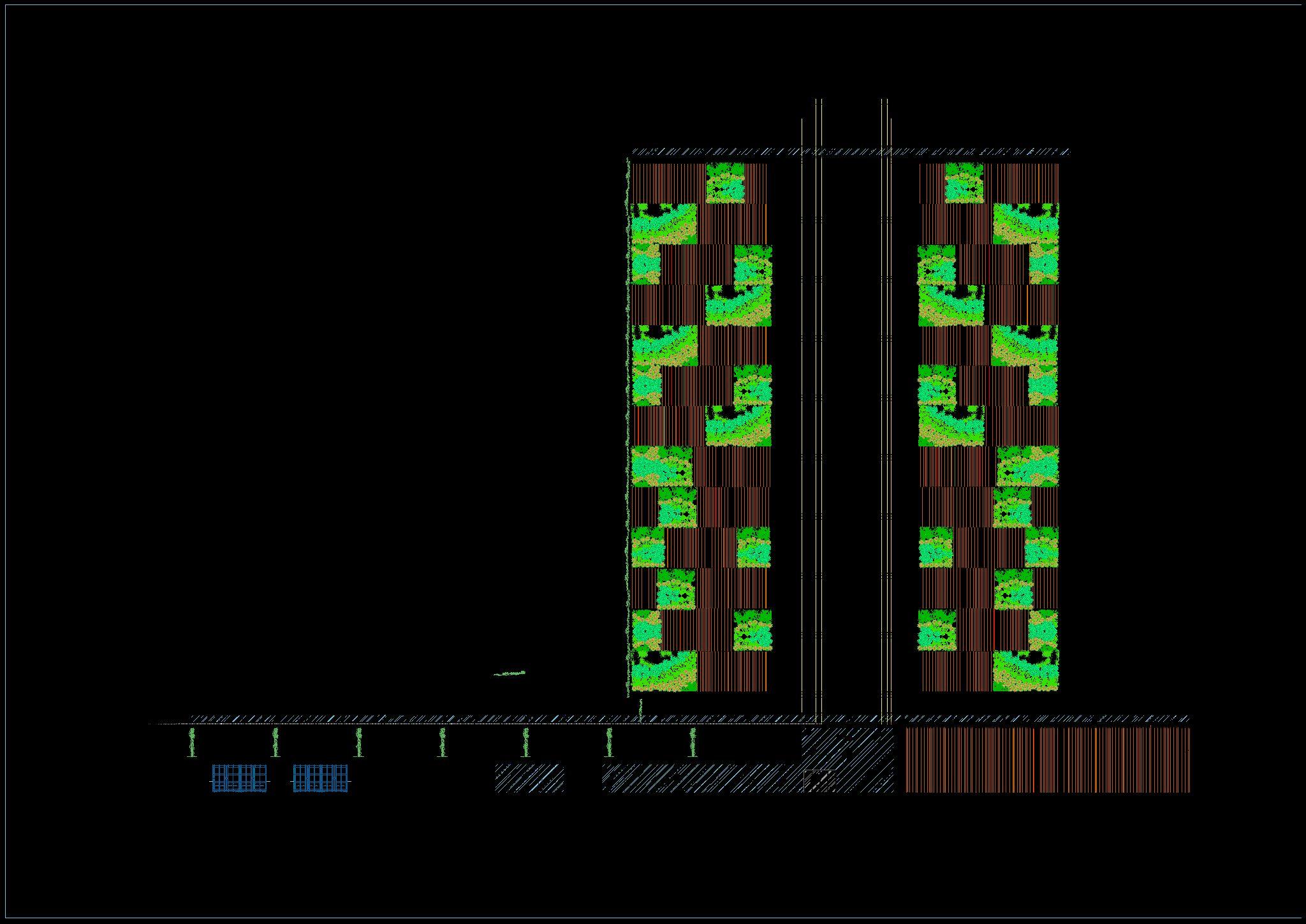Viewport: 1306px width, 924px height.
Task: Select the middle fourth green vine post
Action: point(442,743)
